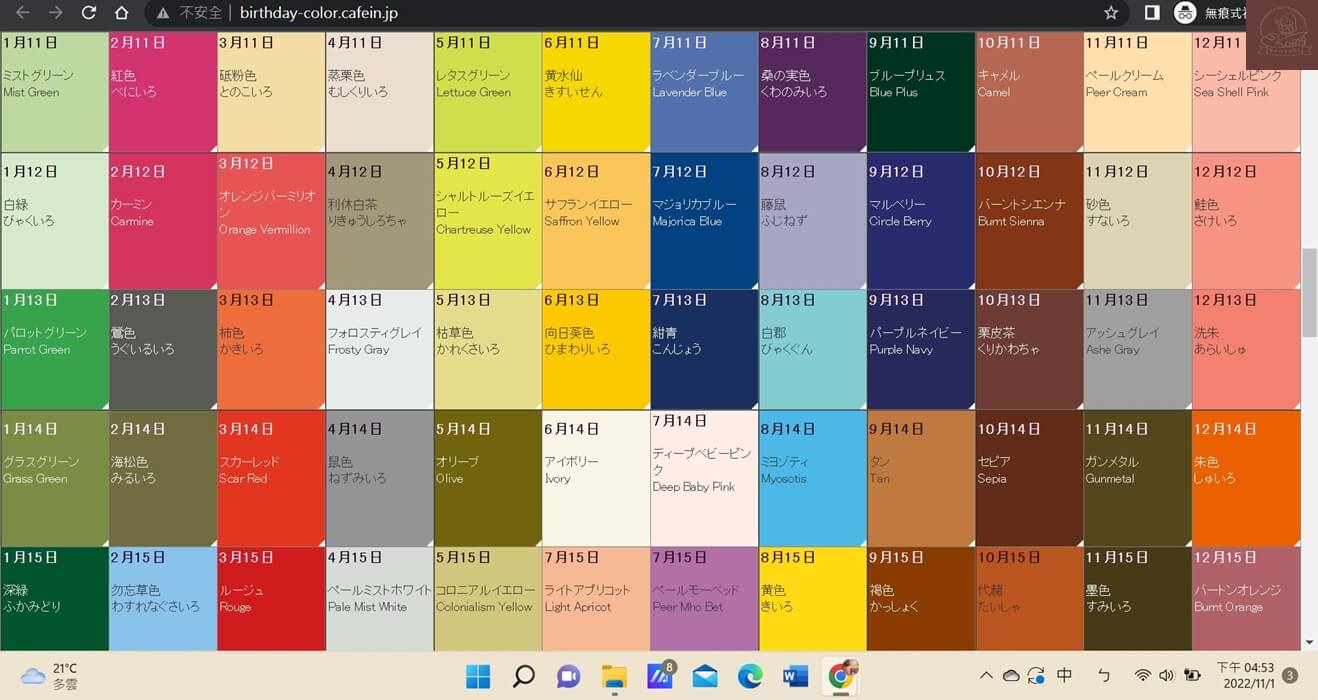This screenshot has width=1318, height=700.
Task: Open Microsoft Edge from the taskbar
Action: [750, 676]
